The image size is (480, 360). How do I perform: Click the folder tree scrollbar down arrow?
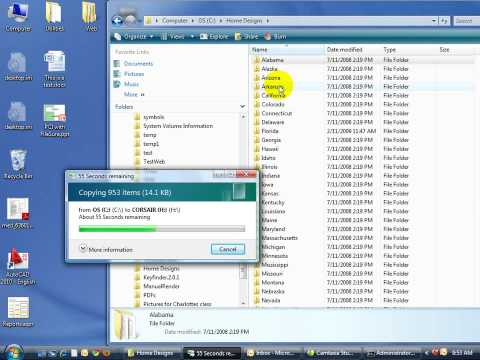pyautogui.click(x=243, y=304)
